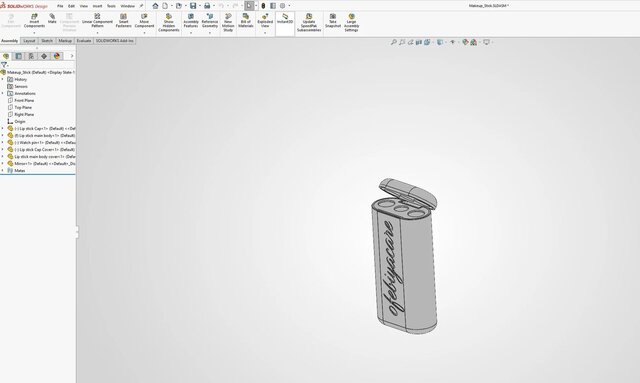640x383 pixels.
Task: Activate the Select cursor tool
Action: (x=249, y=6)
